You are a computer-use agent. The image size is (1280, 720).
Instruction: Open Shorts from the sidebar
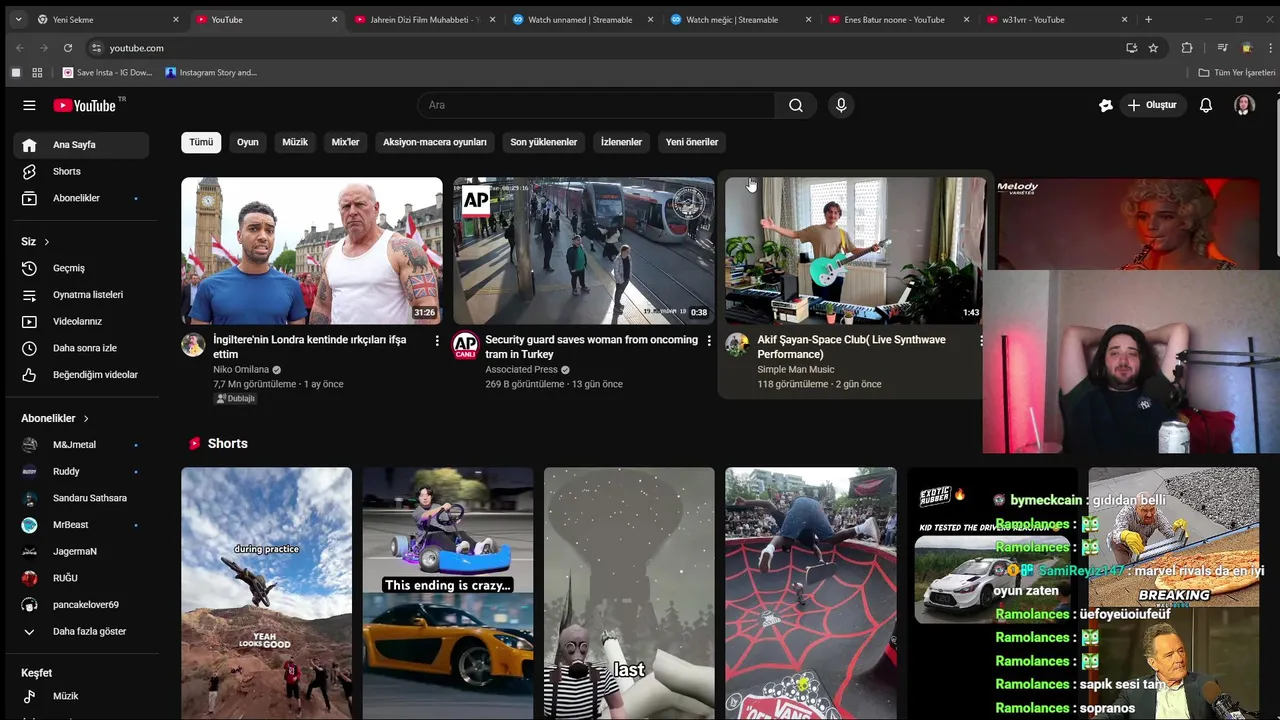tap(81, 172)
